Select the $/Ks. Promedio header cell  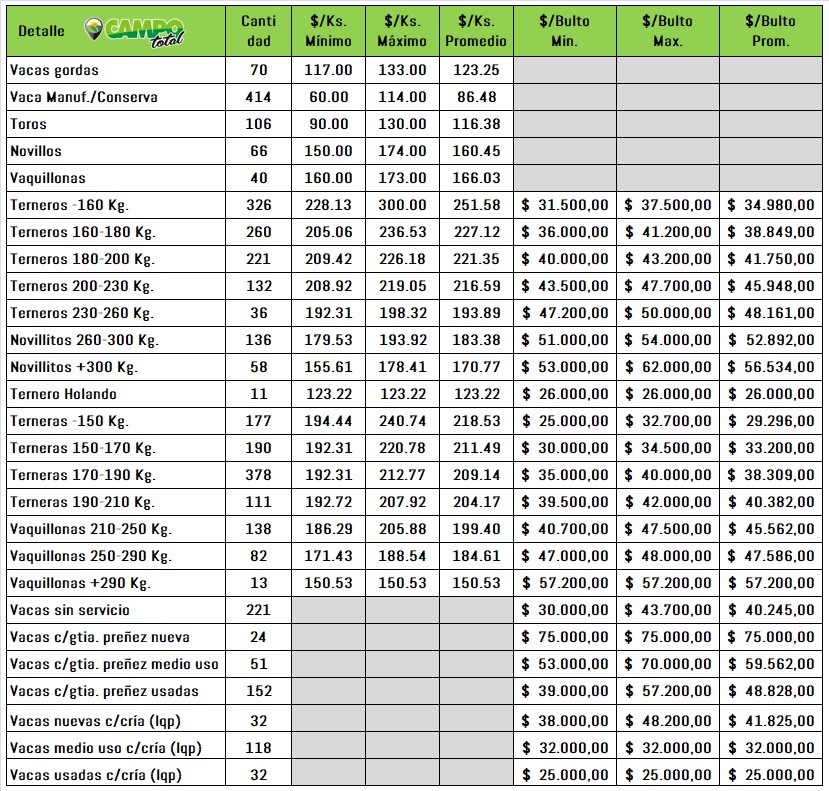click(x=476, y=31)
